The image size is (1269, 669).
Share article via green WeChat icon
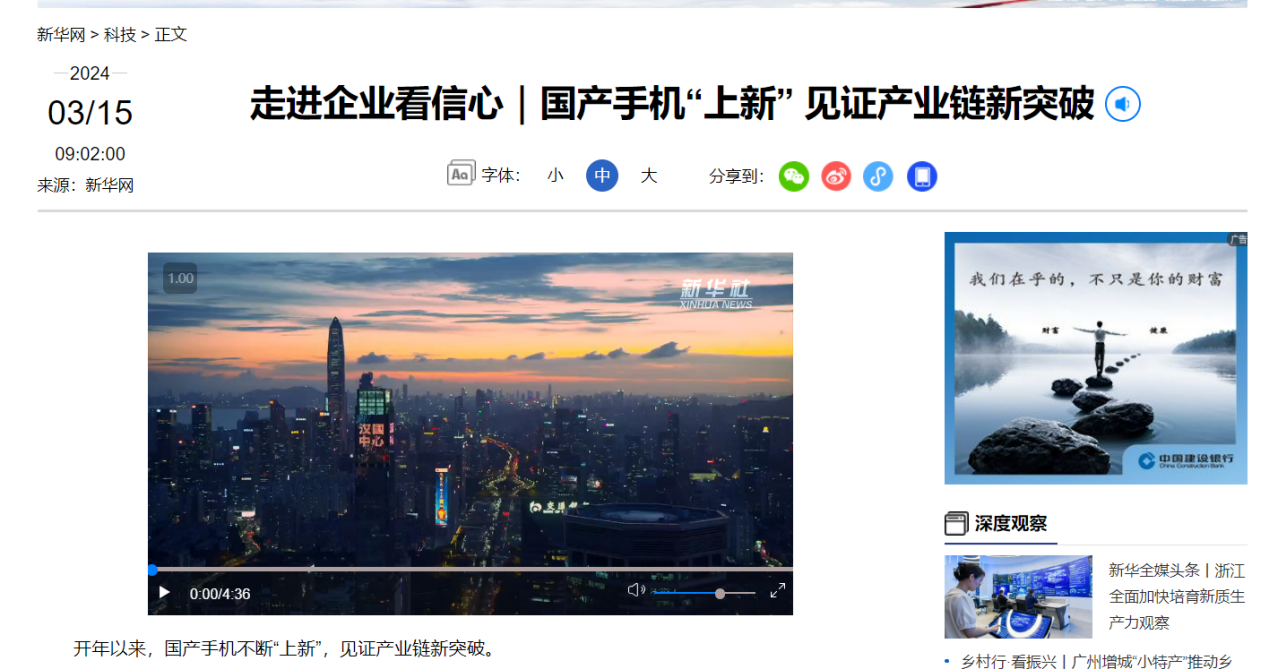coord(794,177)
